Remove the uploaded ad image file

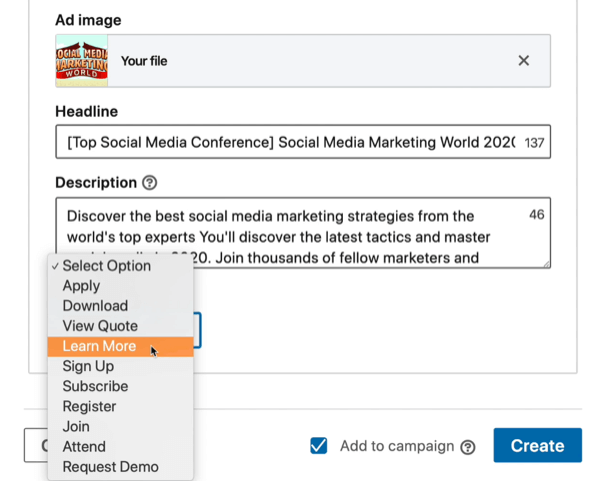[523, 60]
